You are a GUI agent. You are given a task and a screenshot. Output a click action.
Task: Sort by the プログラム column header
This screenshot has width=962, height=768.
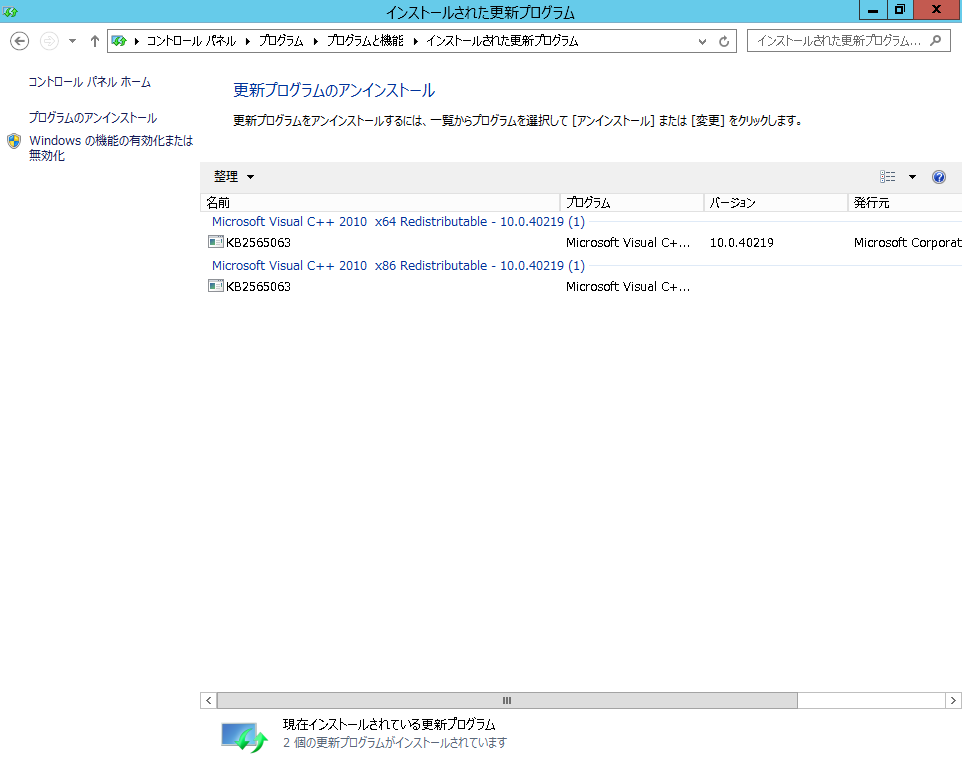pyautogui.click(x=631, y=202)
